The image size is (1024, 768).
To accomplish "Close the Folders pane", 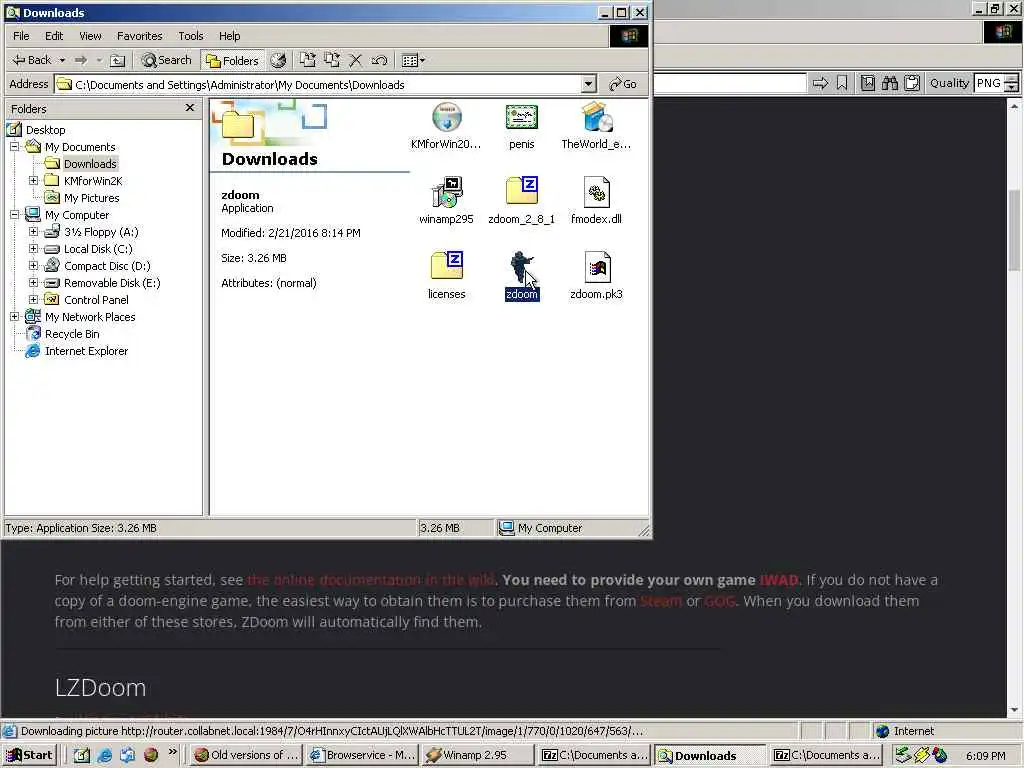I will tap(189, 108).
